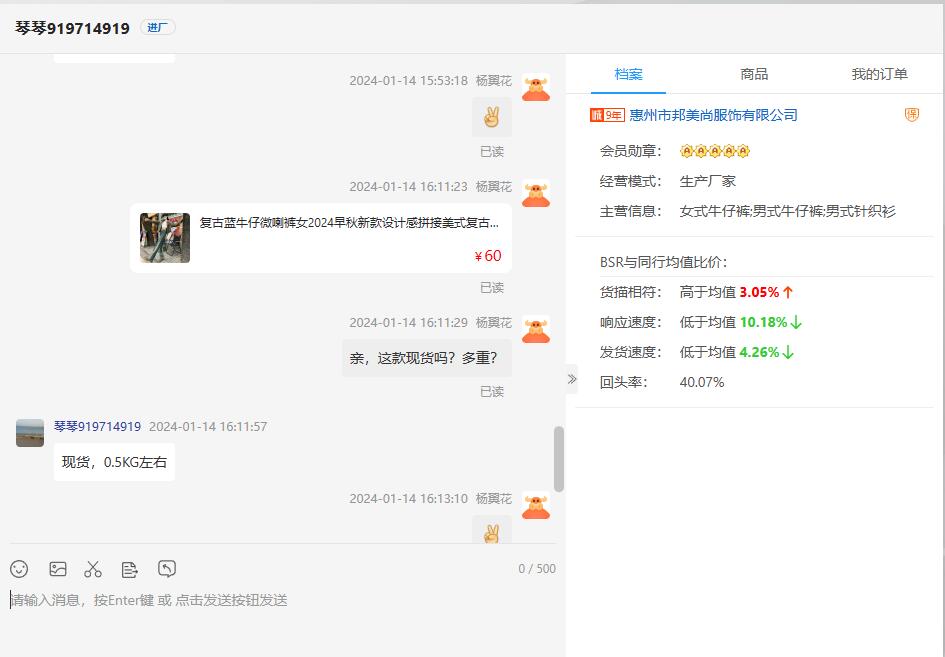
Task: Click the reply "现货，0.5KG左右"
Action: [x=114, y=462]
